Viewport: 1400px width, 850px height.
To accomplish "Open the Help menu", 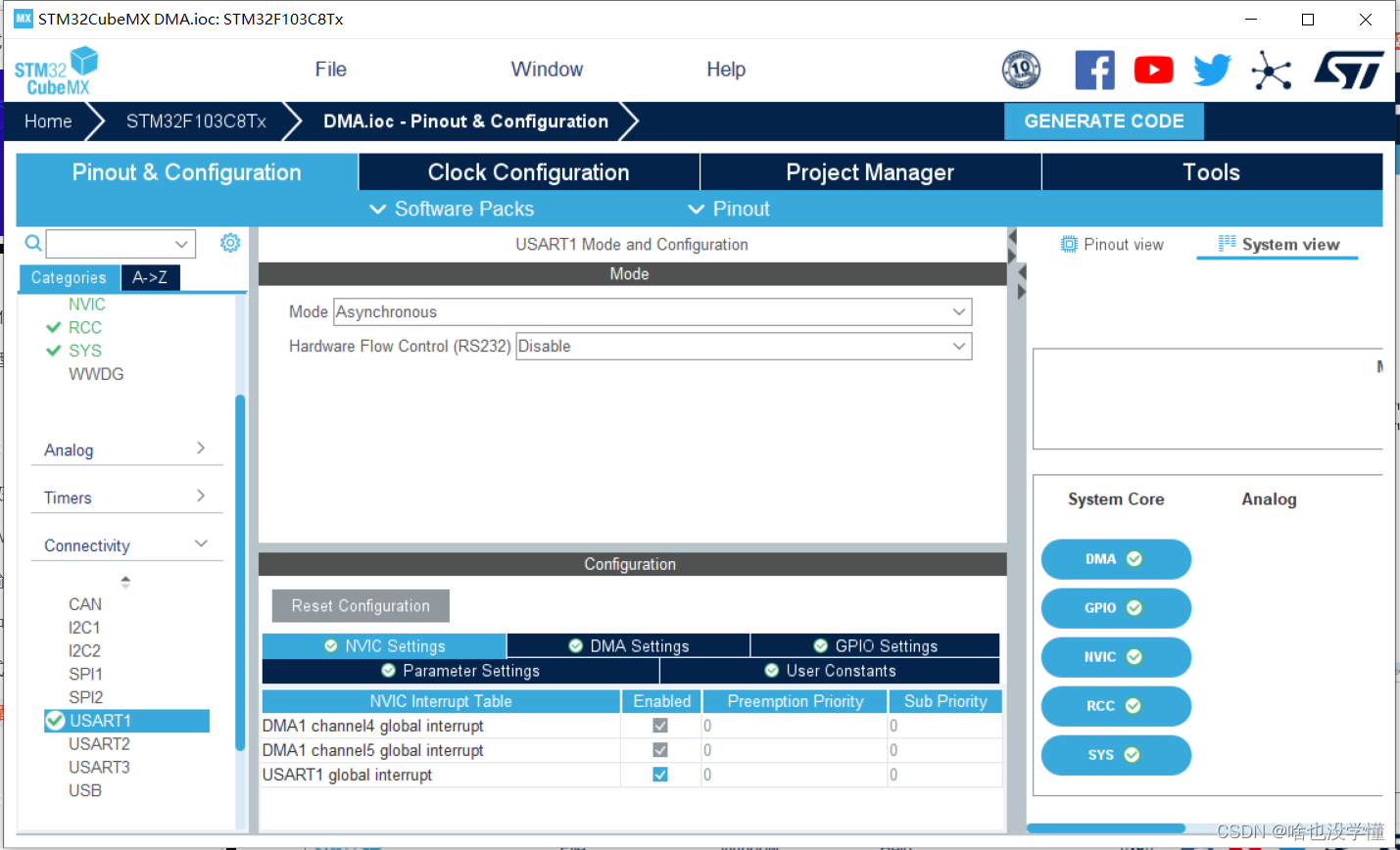I will click(x=726, y=70).
